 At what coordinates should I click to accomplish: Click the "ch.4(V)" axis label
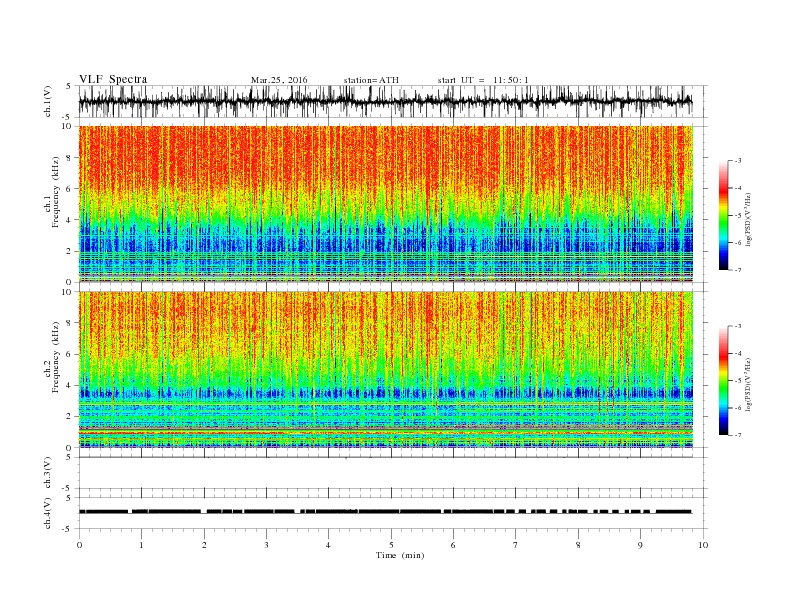[x=47, y=513]
